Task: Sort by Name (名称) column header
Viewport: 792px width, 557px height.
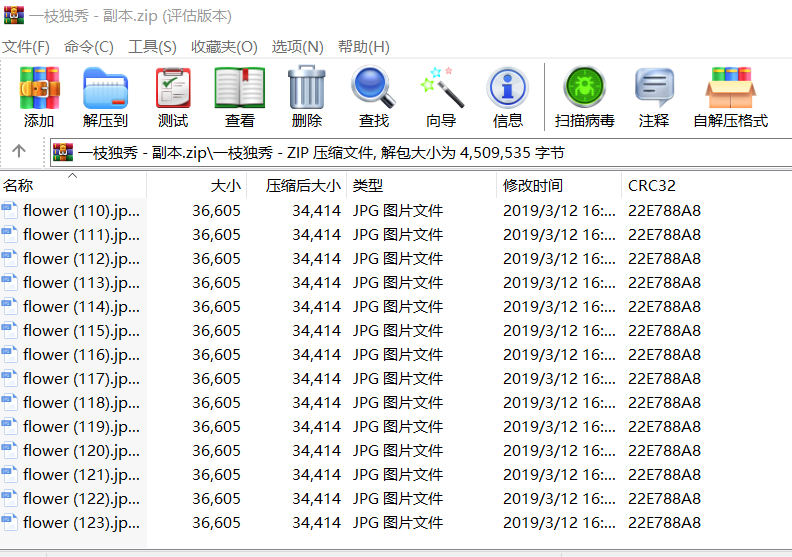Action: [73, 185]
